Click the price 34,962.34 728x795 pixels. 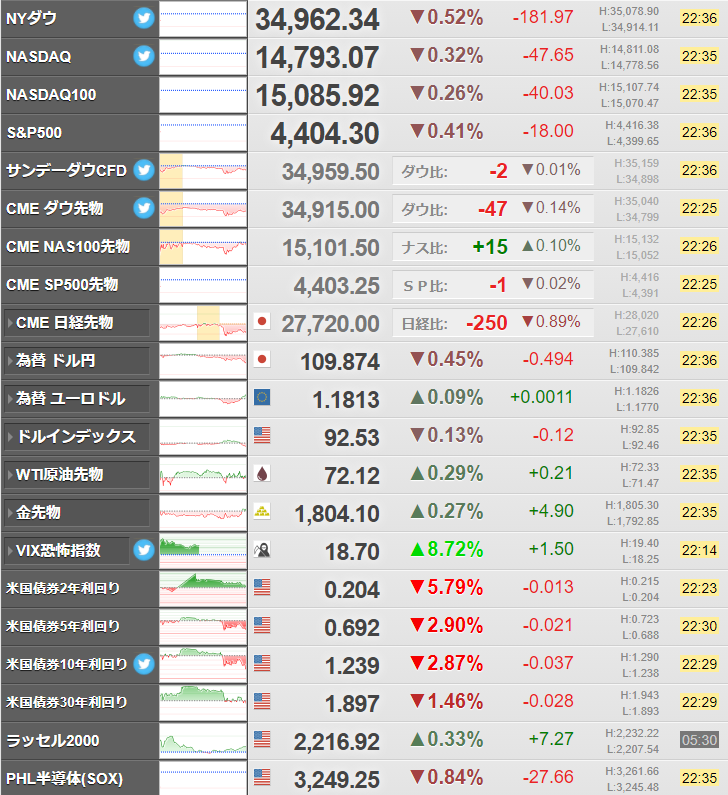tap(317, 20)
